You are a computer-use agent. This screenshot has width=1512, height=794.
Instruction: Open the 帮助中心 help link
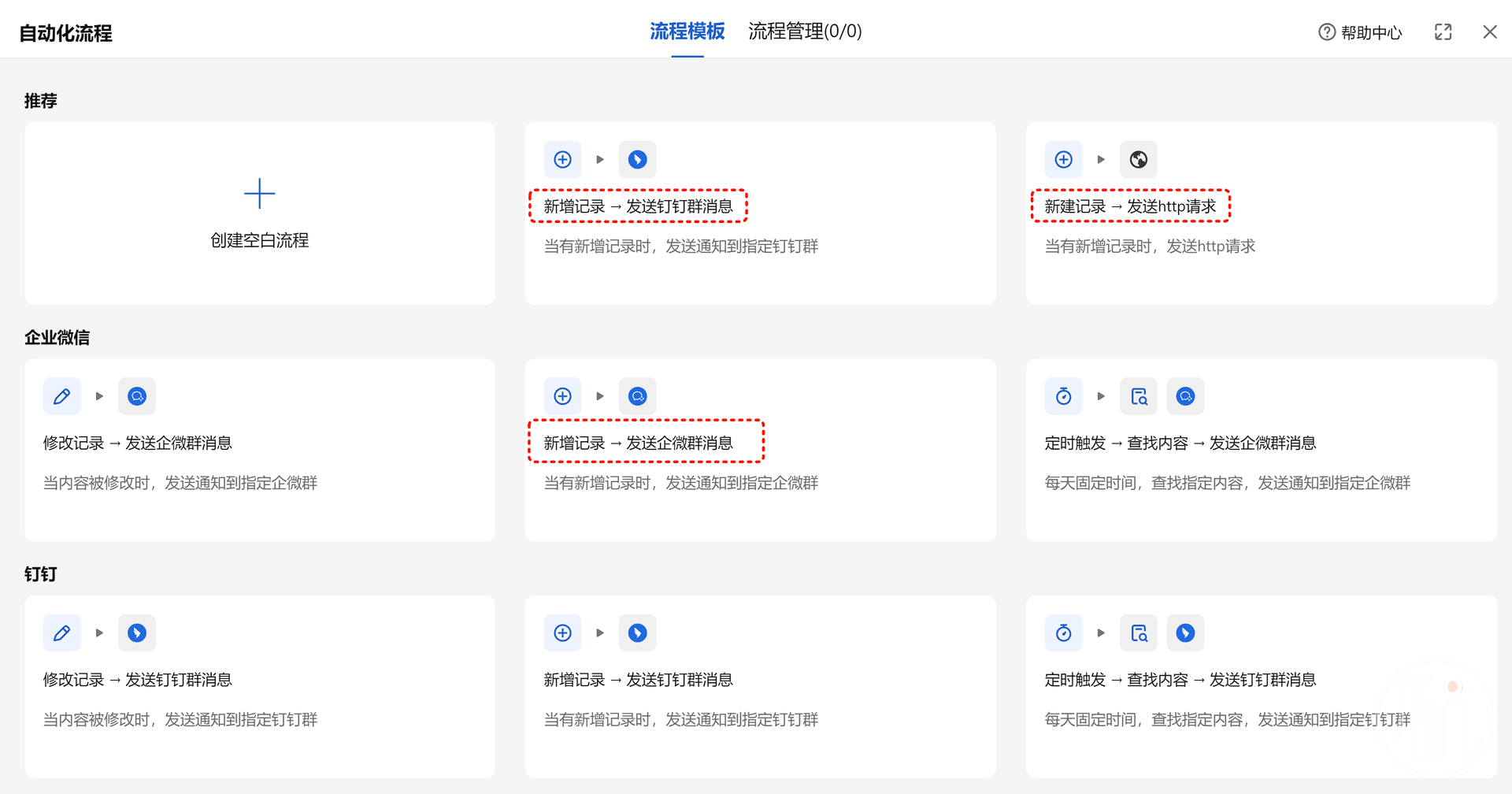[1361, 32]
